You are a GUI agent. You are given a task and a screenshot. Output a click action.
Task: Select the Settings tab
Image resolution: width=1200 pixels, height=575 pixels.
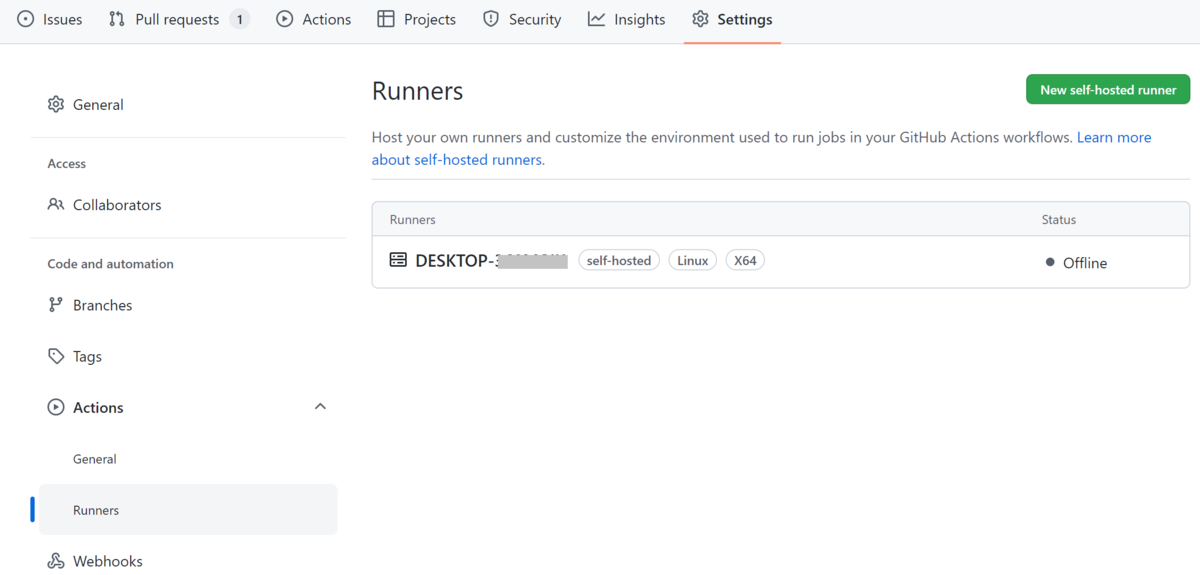pos(732,19)
